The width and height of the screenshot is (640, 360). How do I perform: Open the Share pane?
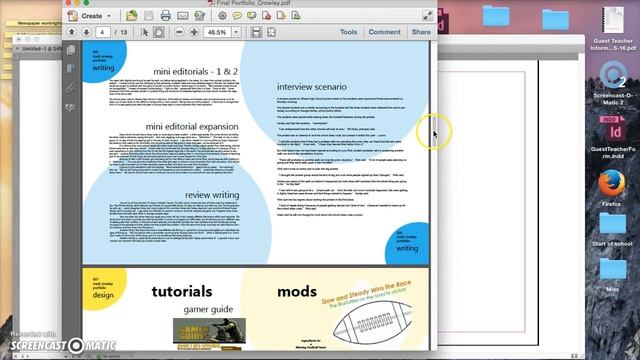coord(421,32)
